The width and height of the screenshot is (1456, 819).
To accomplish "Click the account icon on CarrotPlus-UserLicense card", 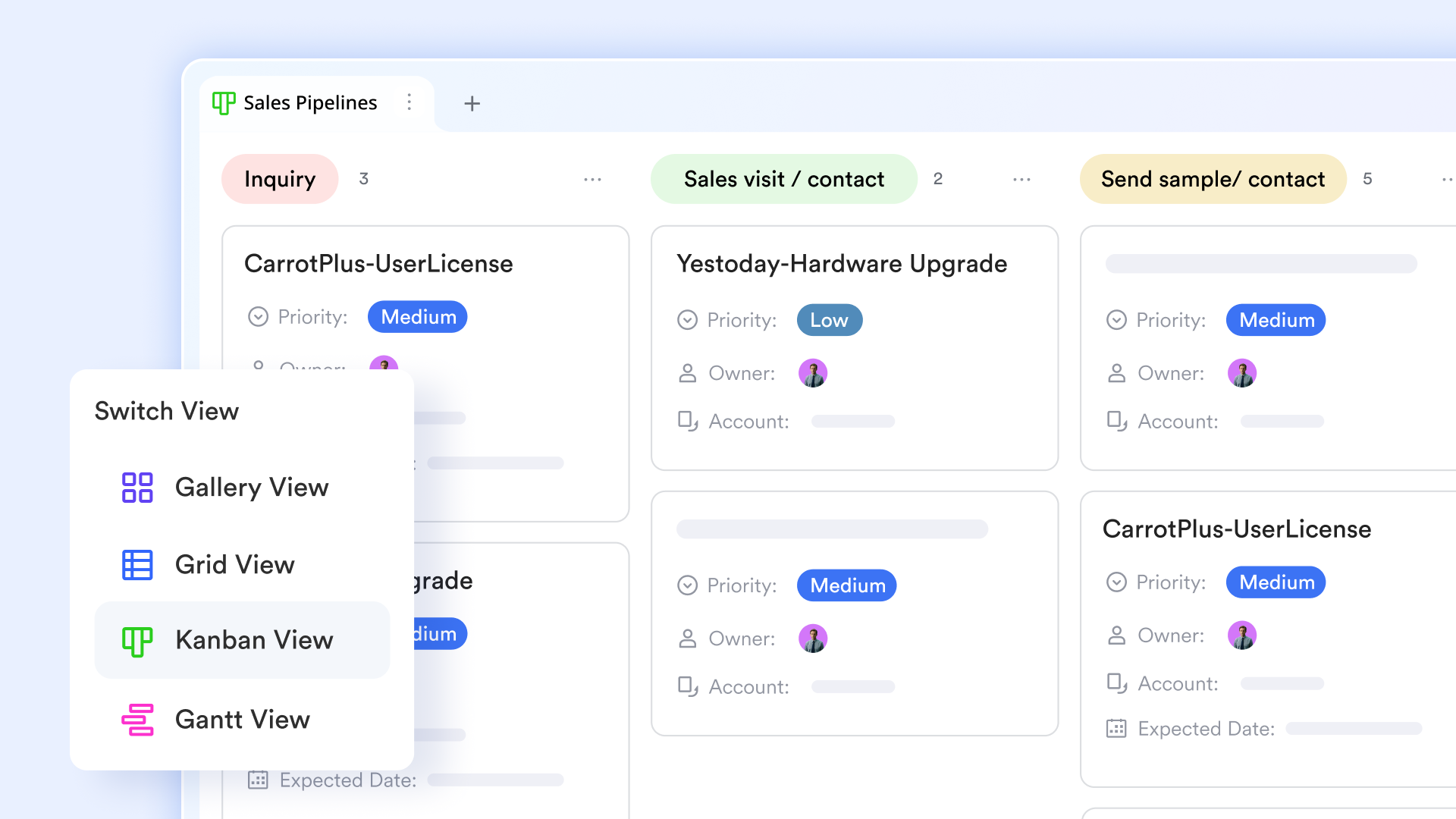I will [x=1116, y=683].
